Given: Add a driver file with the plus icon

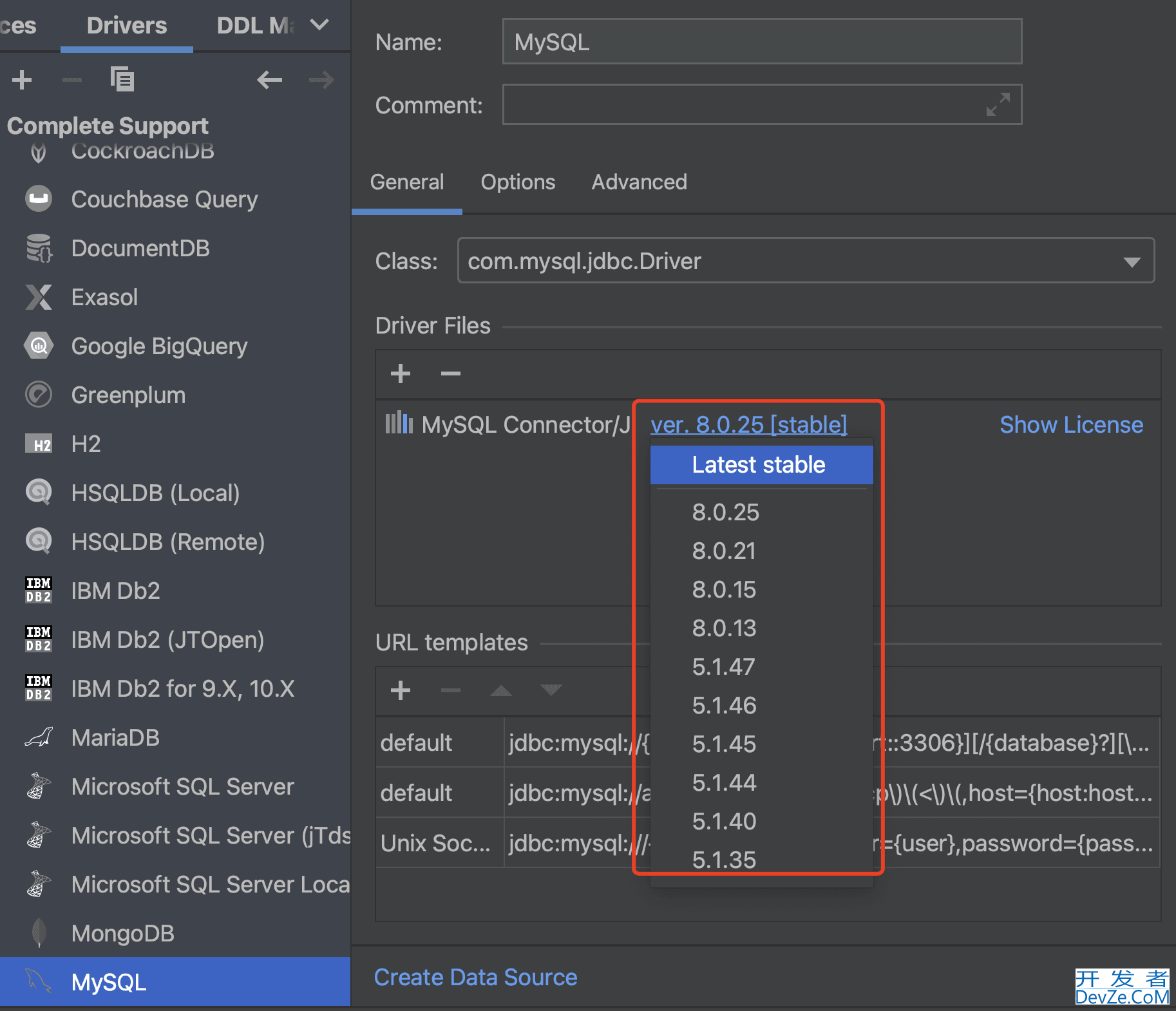Looking at the screenshot, I should (x=400, y=373).
